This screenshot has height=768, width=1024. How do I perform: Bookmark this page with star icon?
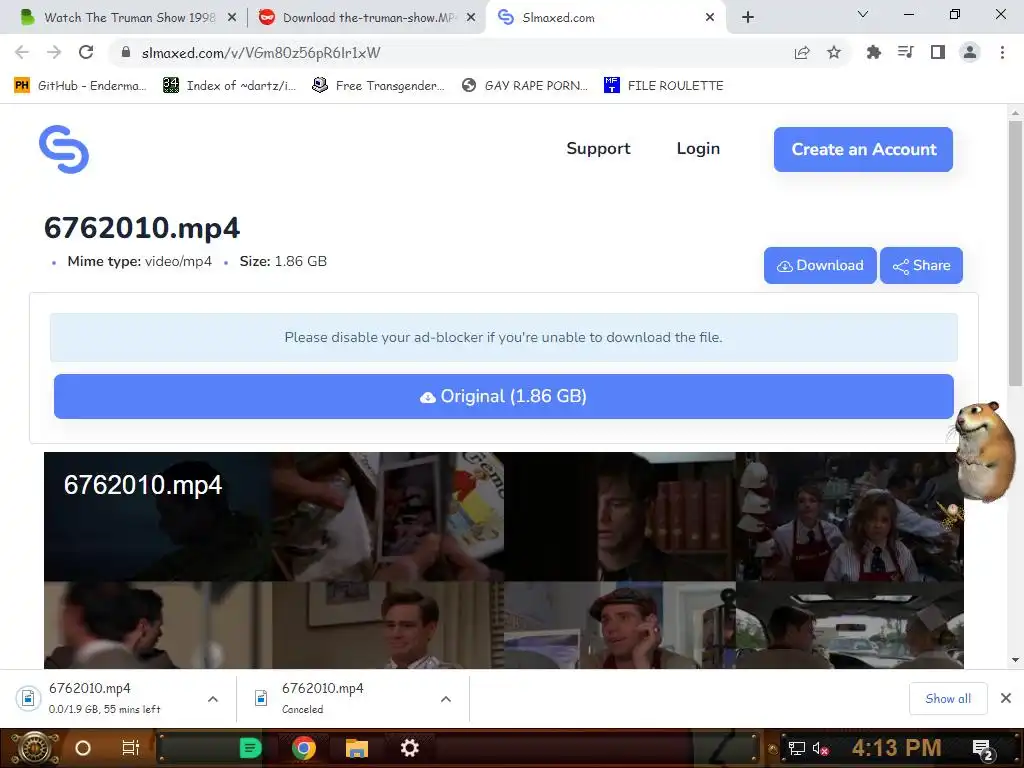[x=834, y=52]
